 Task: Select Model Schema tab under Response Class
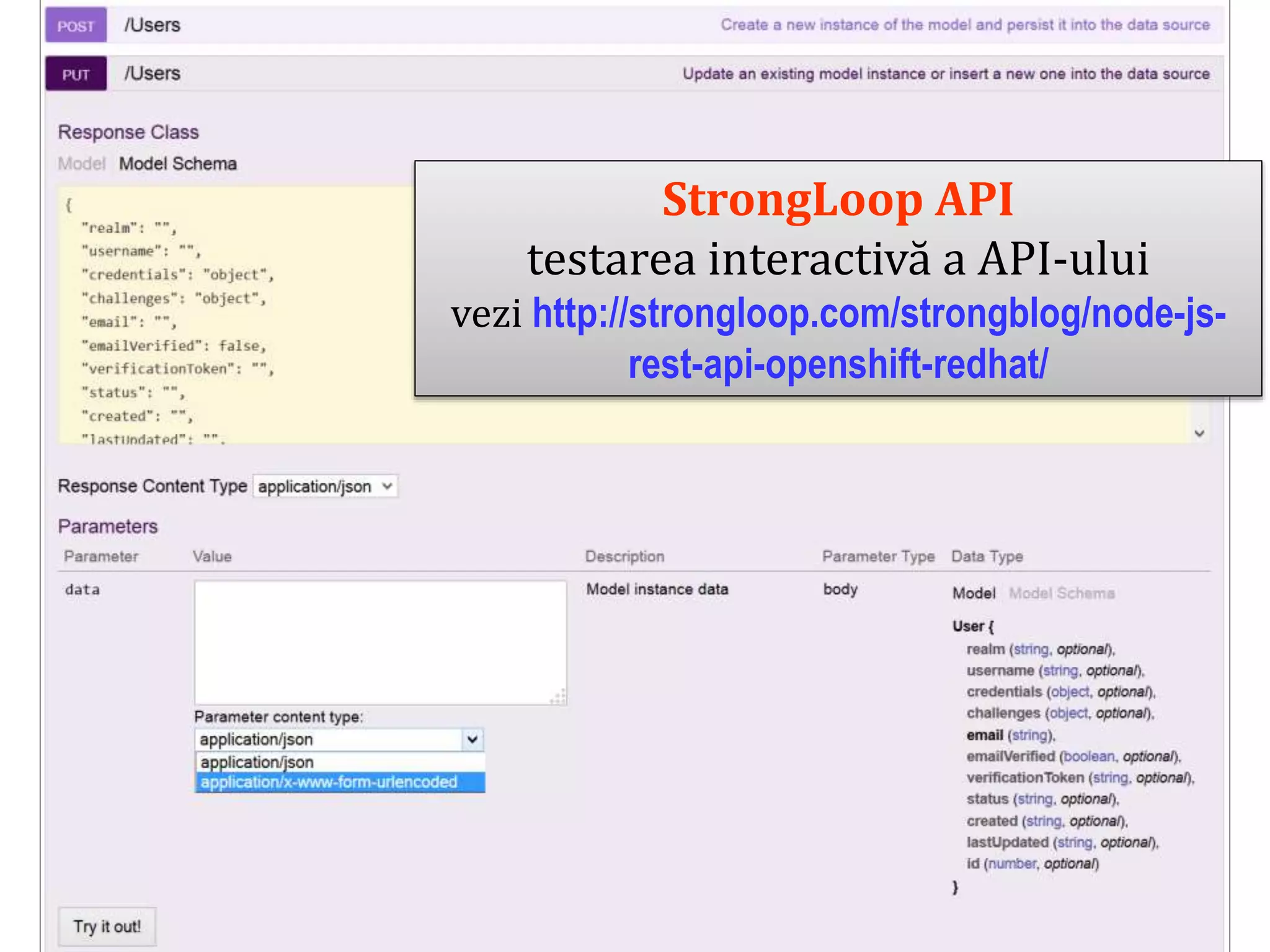point(178,164)
